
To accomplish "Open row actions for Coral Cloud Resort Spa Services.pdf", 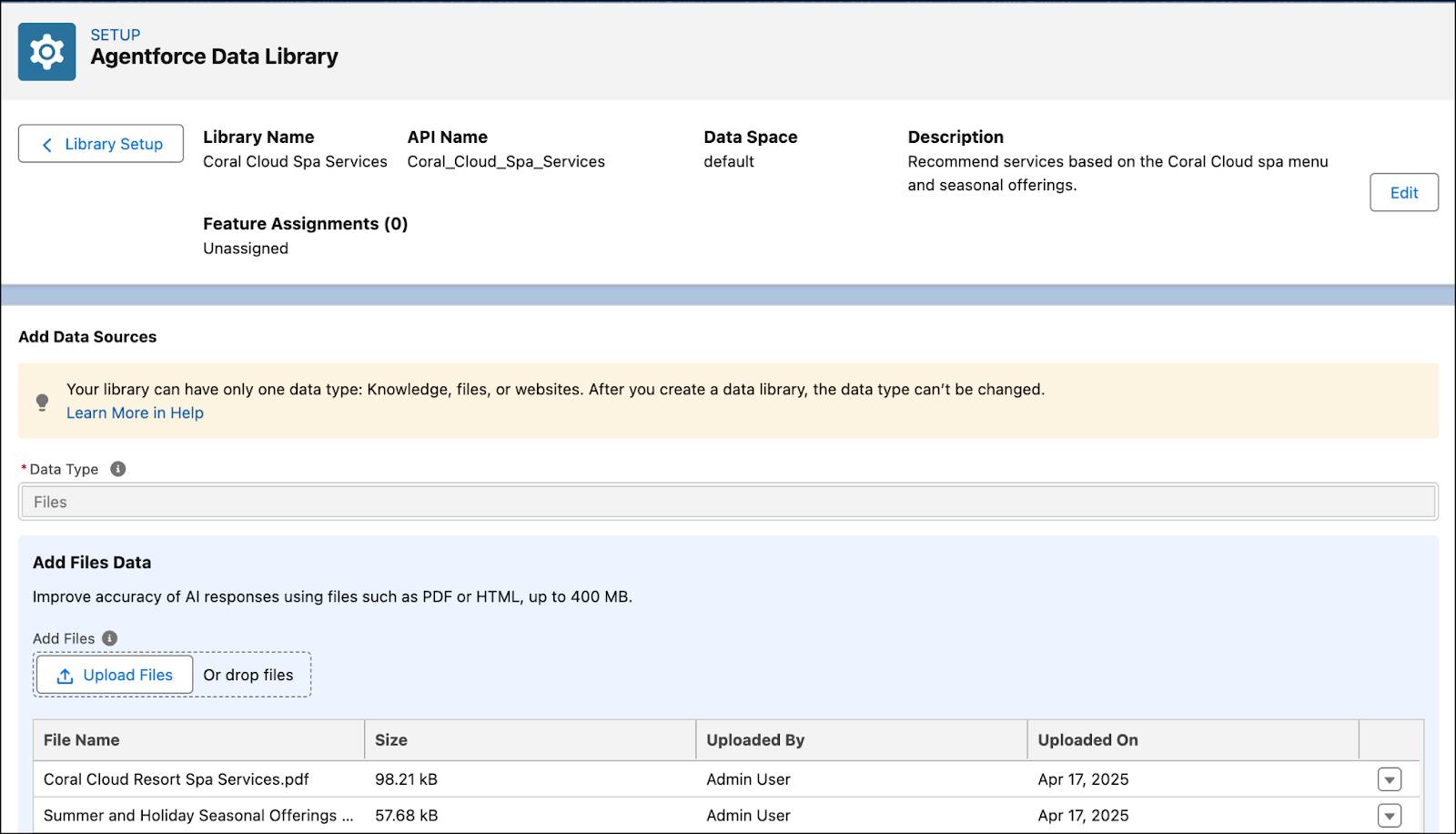I will [x=1390, y=779].
